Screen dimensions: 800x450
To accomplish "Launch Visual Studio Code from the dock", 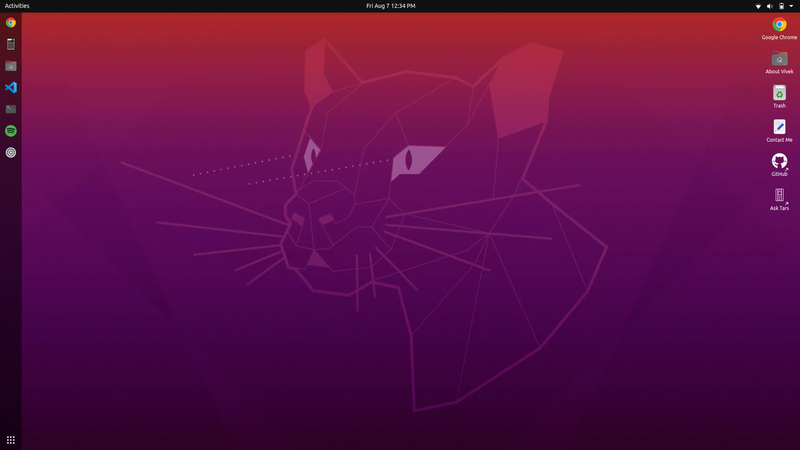I will [x=11, y=87].
